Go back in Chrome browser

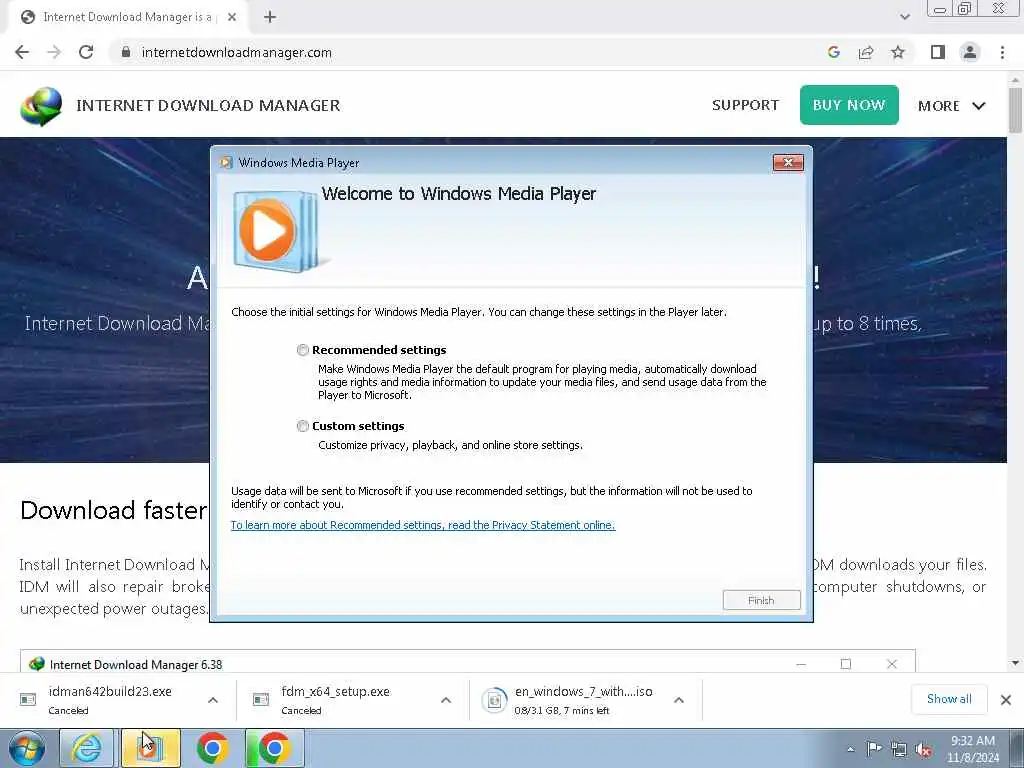(x=22, y=52)
